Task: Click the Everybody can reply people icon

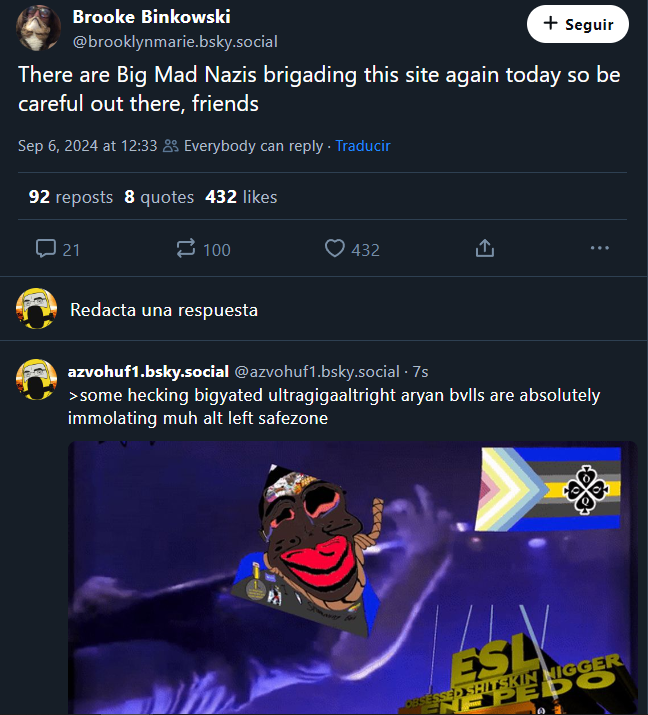Action: pyautogui.click(x=170, y=146)
